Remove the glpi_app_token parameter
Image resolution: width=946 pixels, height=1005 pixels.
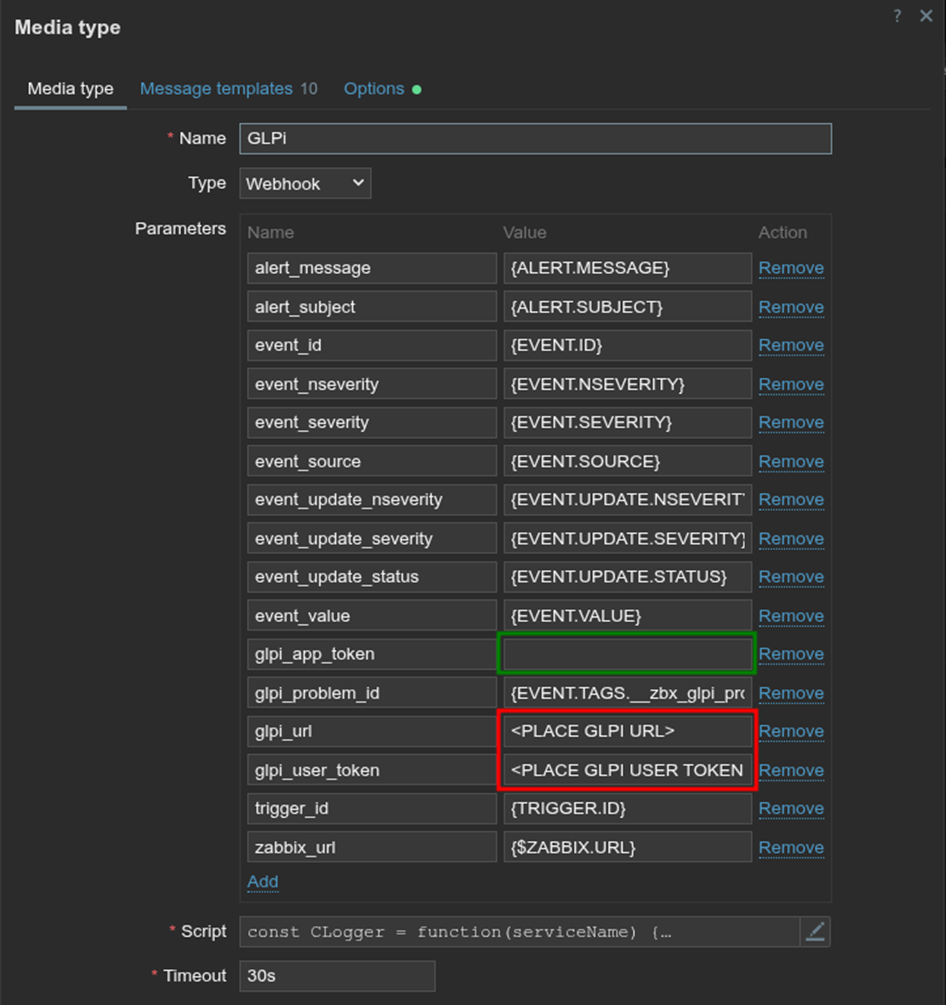coord(791,654)
